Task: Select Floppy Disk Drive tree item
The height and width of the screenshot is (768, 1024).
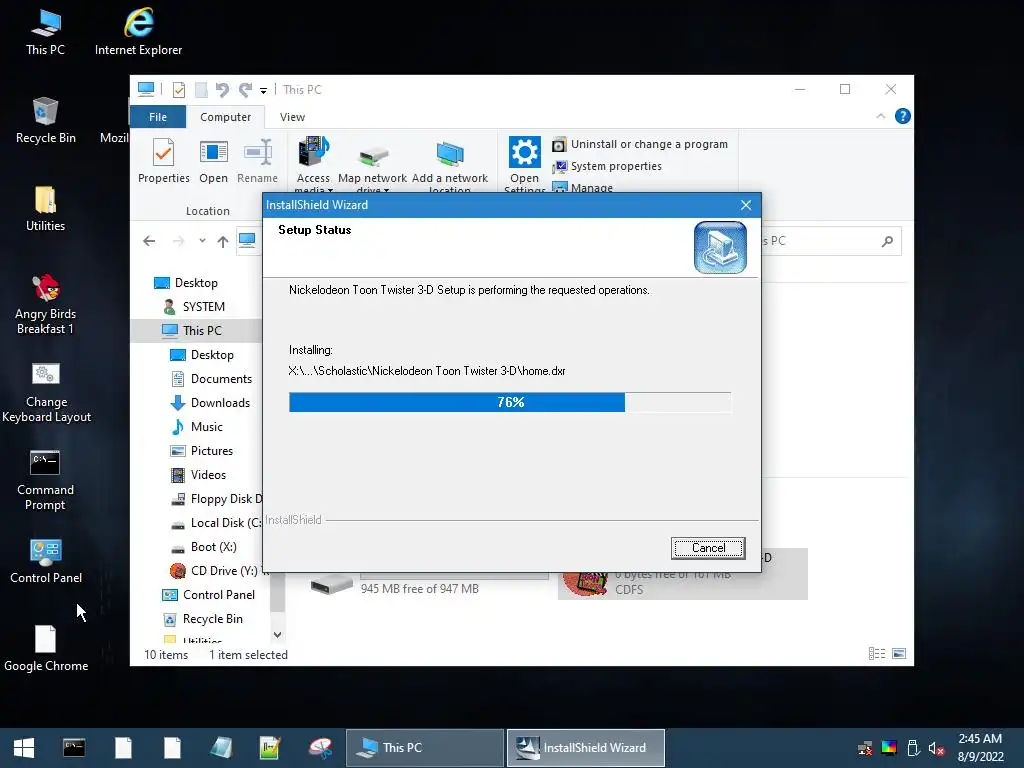Action: coord(216,499)
